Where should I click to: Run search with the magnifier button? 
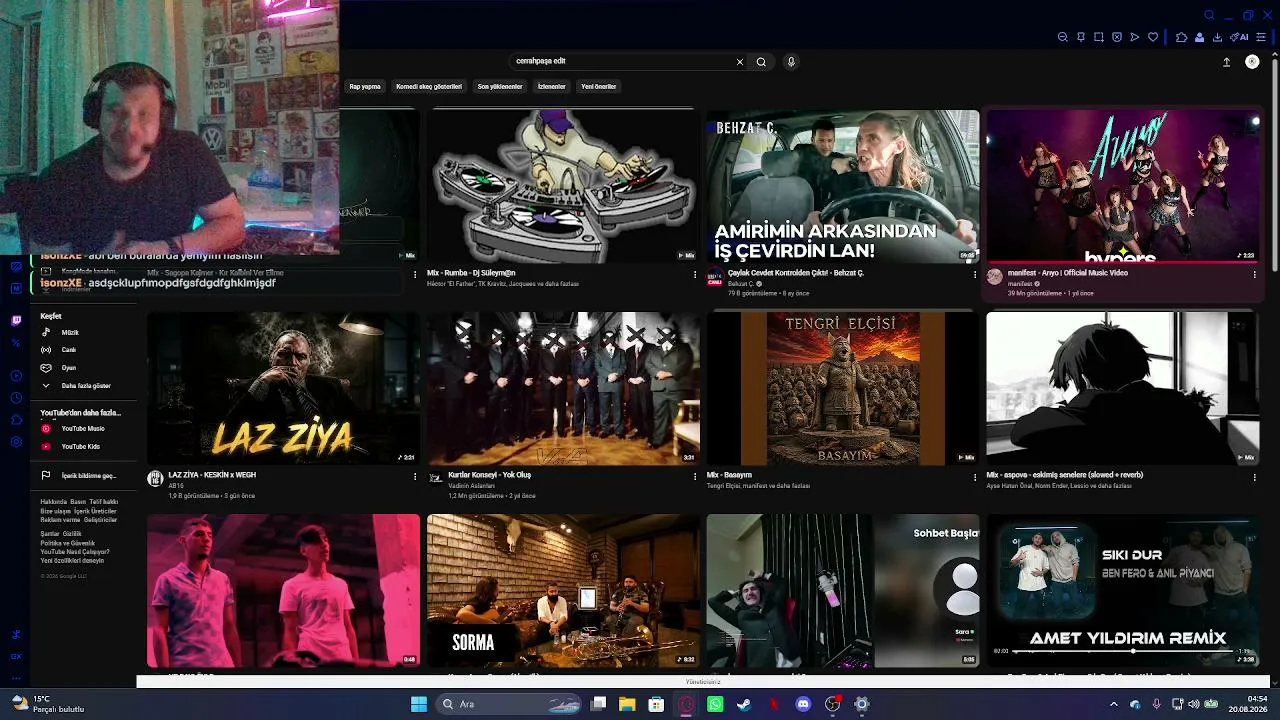(x=761, y=62)
